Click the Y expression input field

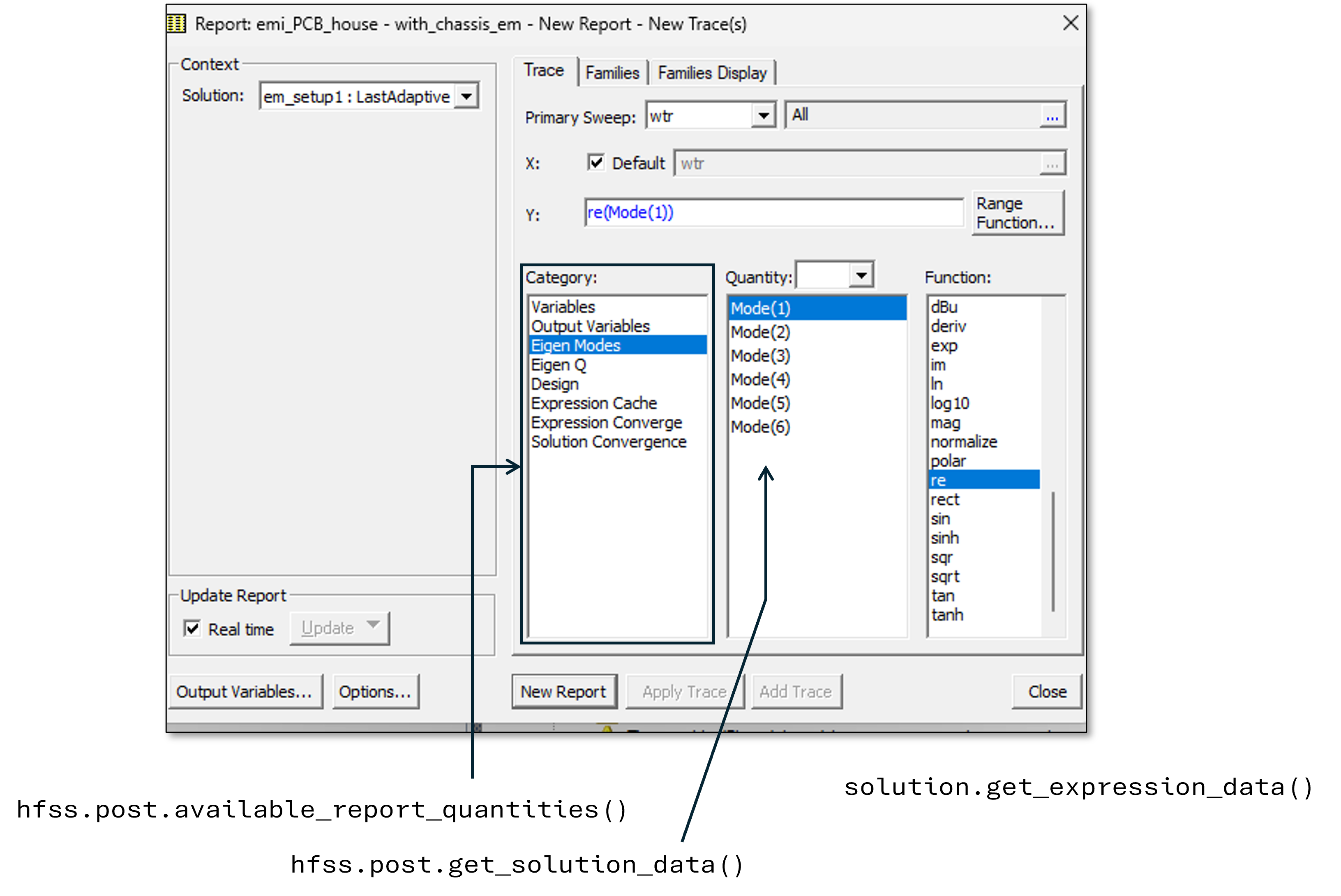click(x=773, y=212)
